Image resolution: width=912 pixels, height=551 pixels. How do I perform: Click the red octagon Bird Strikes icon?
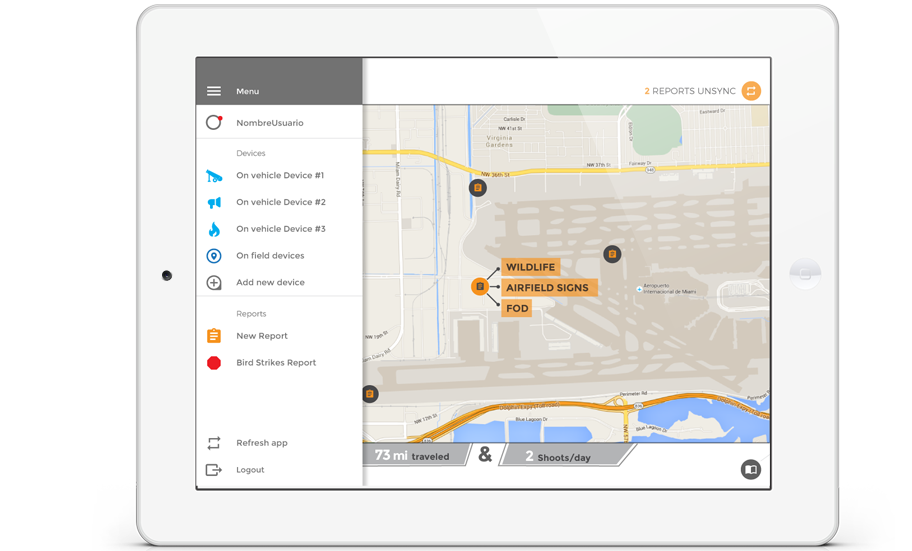(x=214, y=363)
